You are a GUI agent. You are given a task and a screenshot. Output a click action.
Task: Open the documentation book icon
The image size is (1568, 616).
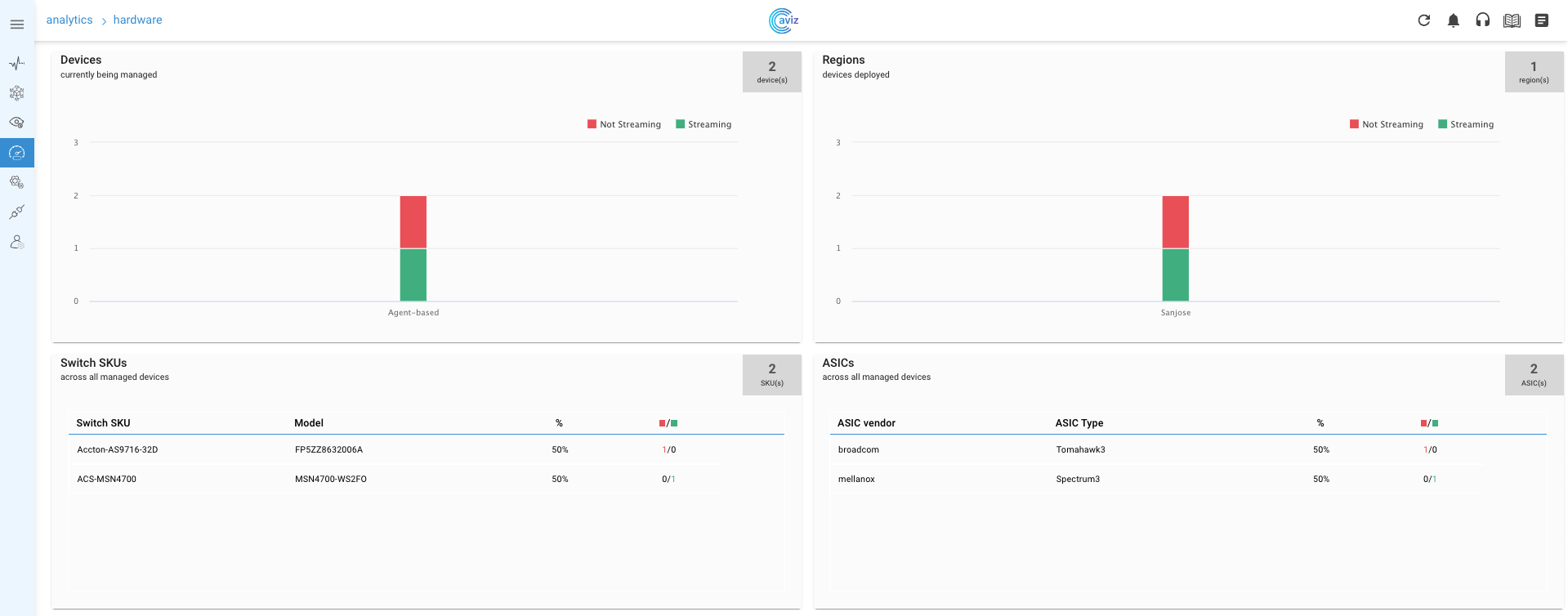coord(1512,20)
